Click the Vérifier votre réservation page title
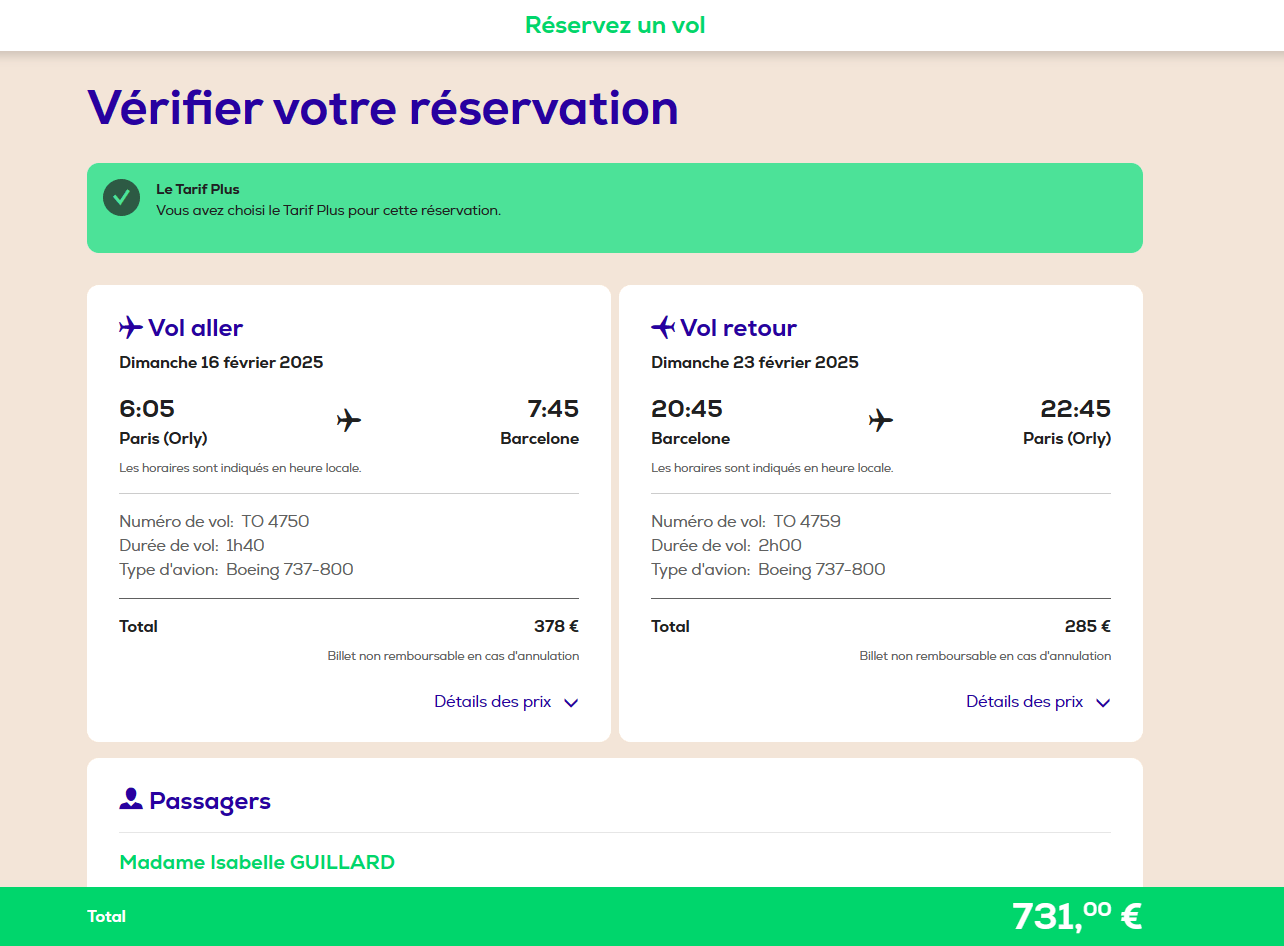 383,108
